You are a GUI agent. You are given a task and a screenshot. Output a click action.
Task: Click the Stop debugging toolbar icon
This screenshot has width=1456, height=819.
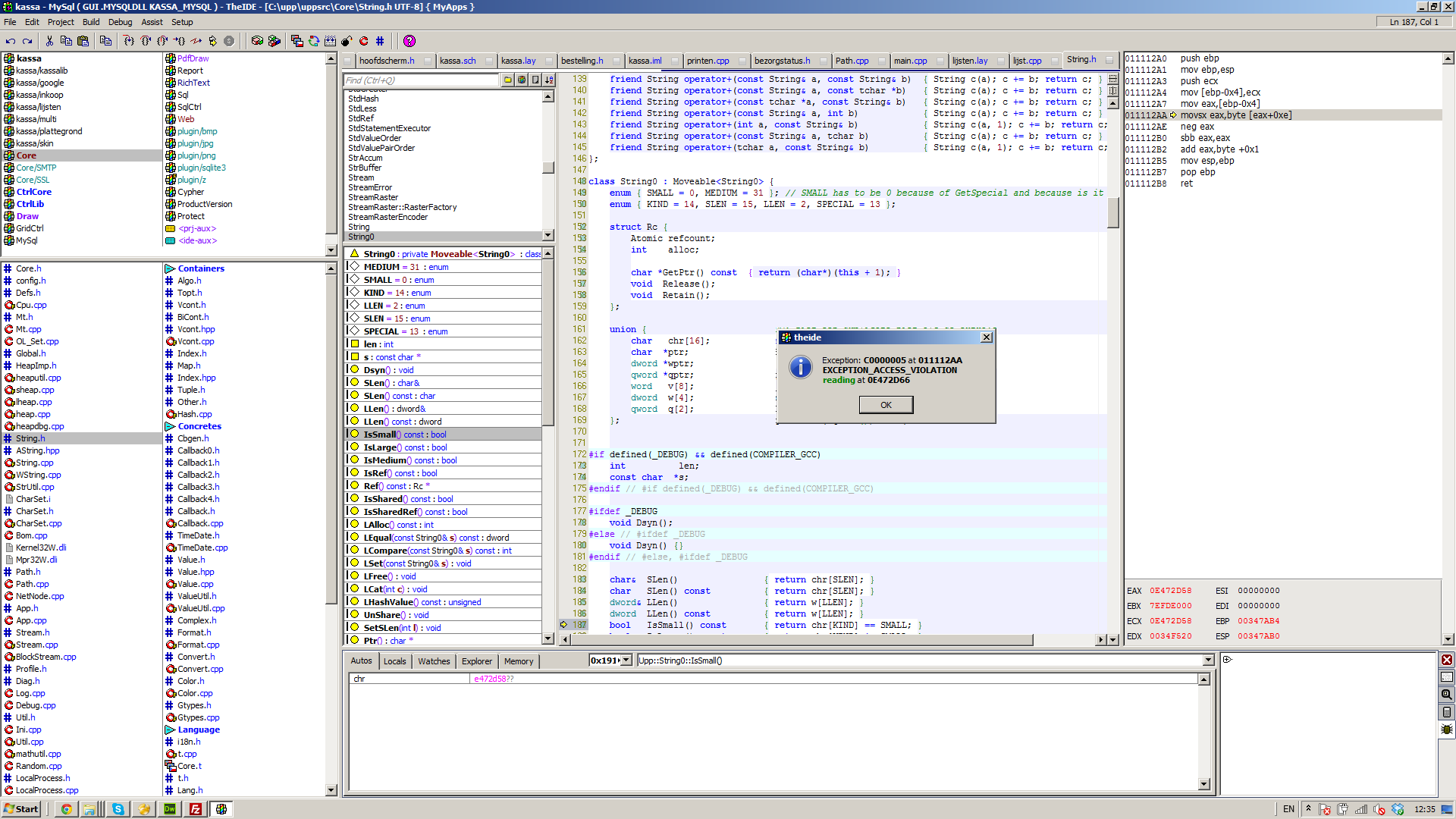(x=229, y=41)
